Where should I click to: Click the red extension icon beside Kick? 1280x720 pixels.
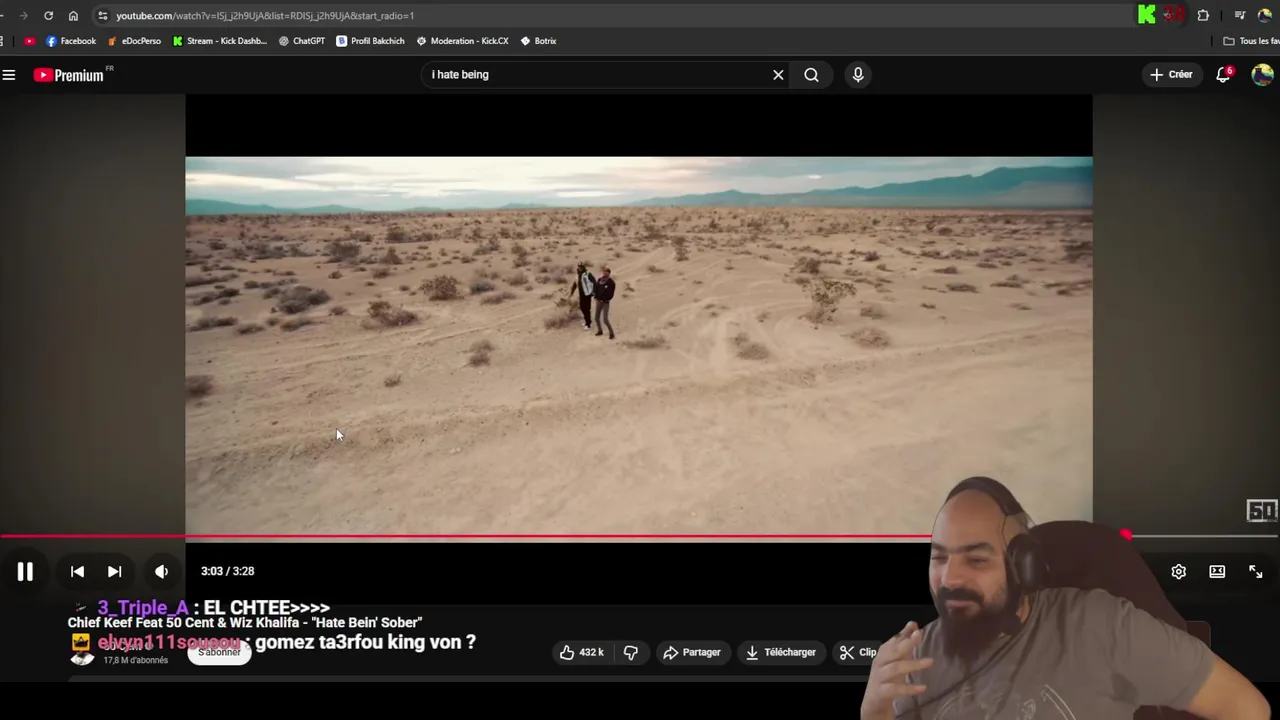point(1173,14)
